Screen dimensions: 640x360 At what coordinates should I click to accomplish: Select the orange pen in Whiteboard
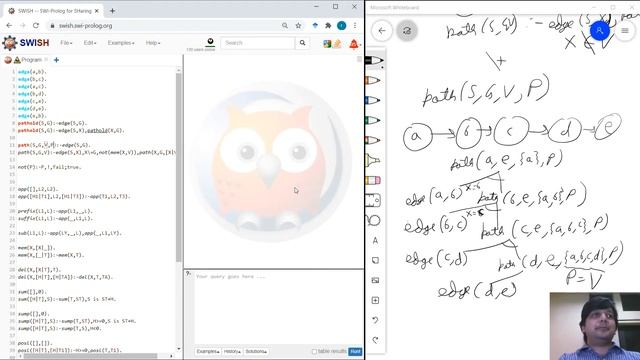(373, 80)
